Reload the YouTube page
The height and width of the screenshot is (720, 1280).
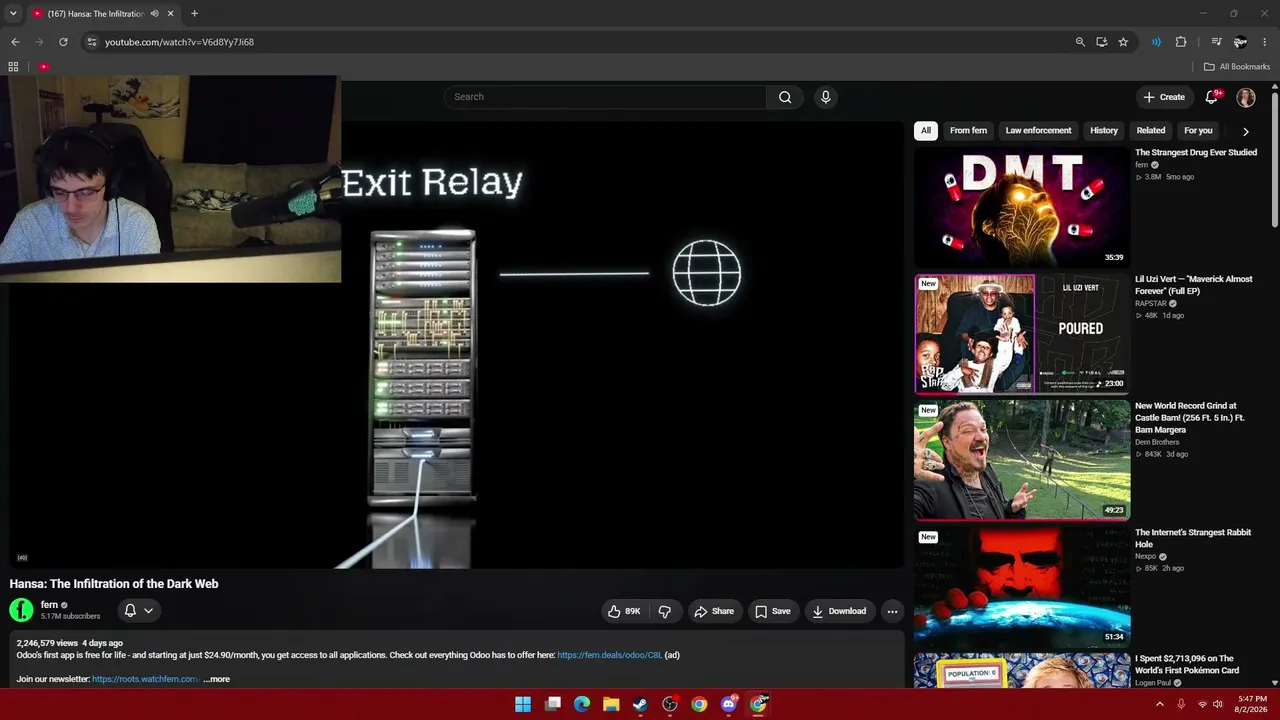coord(63,42)
